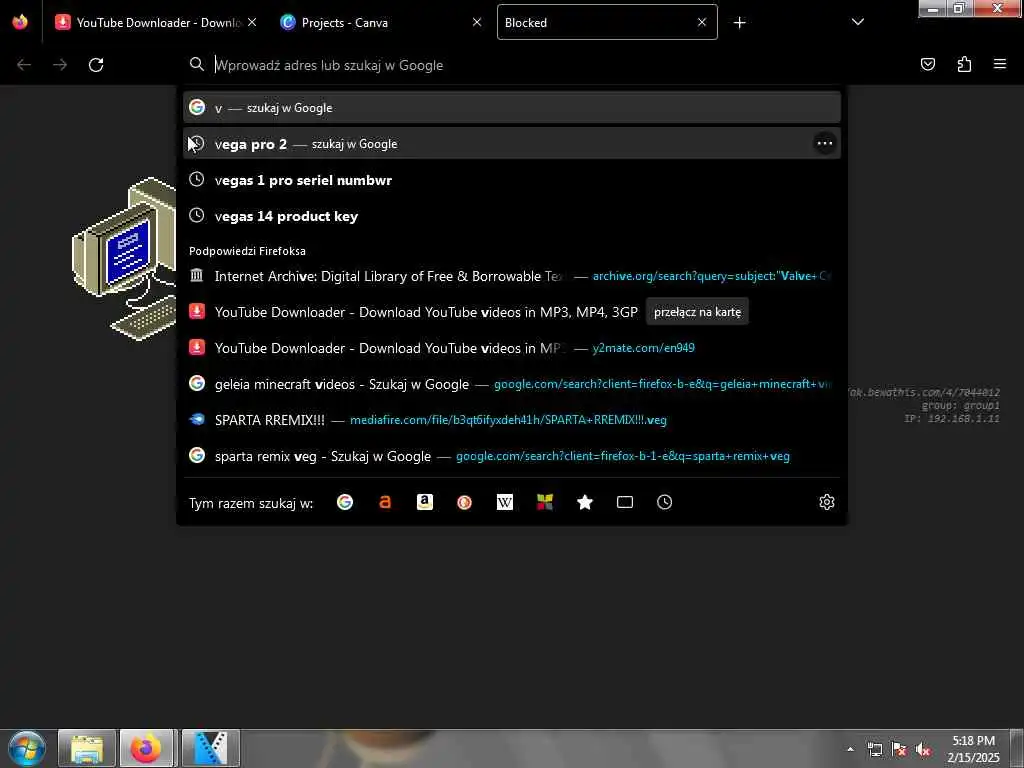Screen dimensions: 1024x768
Task: Search this time with DuckDuckGo icon
Action: point(464,502)
